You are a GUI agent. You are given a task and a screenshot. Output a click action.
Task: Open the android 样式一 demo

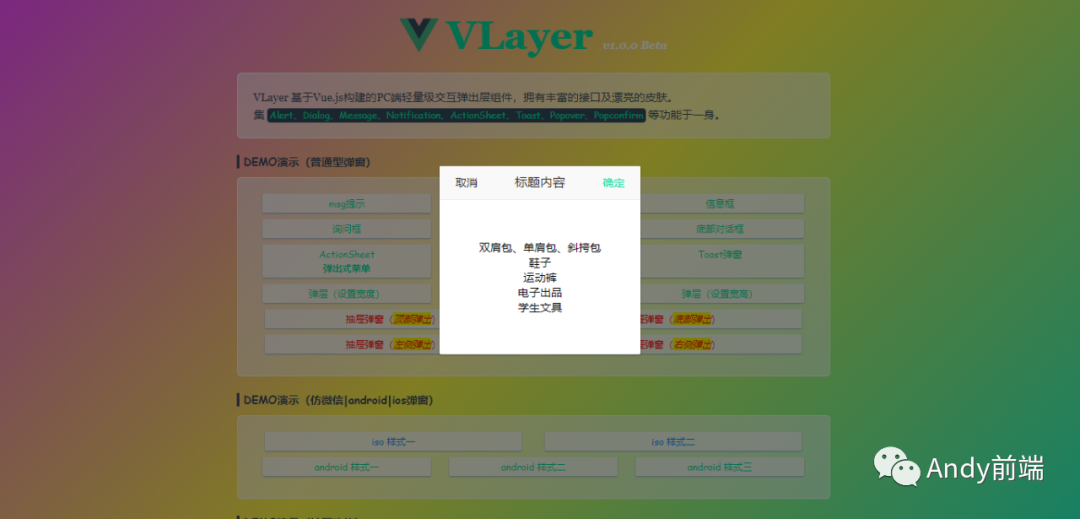point(346,467)
